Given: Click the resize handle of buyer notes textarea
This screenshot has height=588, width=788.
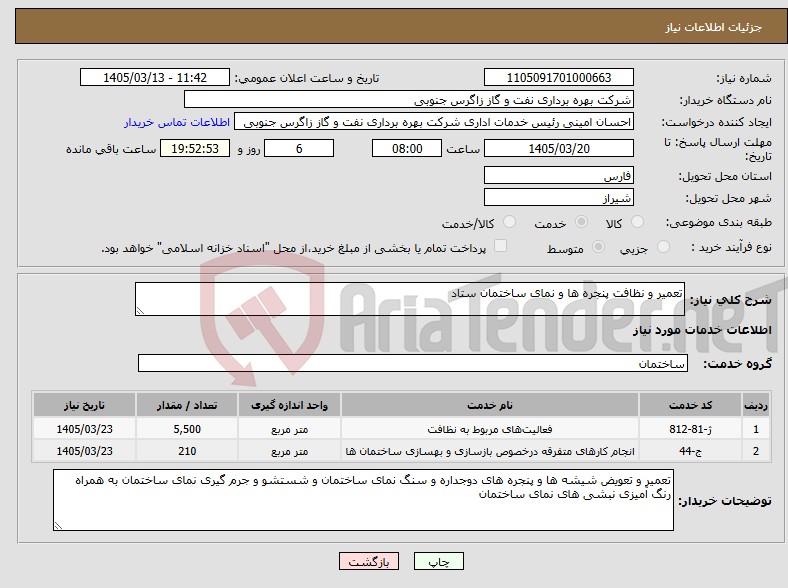Looking at the screenshot, I should 58,526.
